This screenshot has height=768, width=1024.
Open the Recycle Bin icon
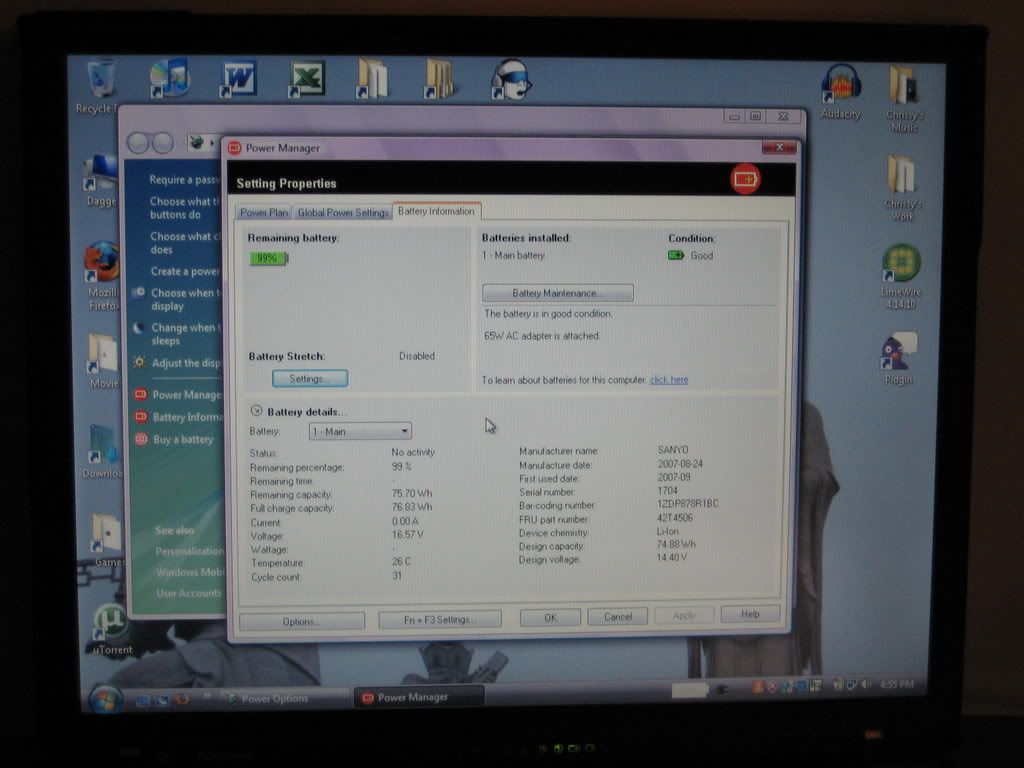[100, 80]
